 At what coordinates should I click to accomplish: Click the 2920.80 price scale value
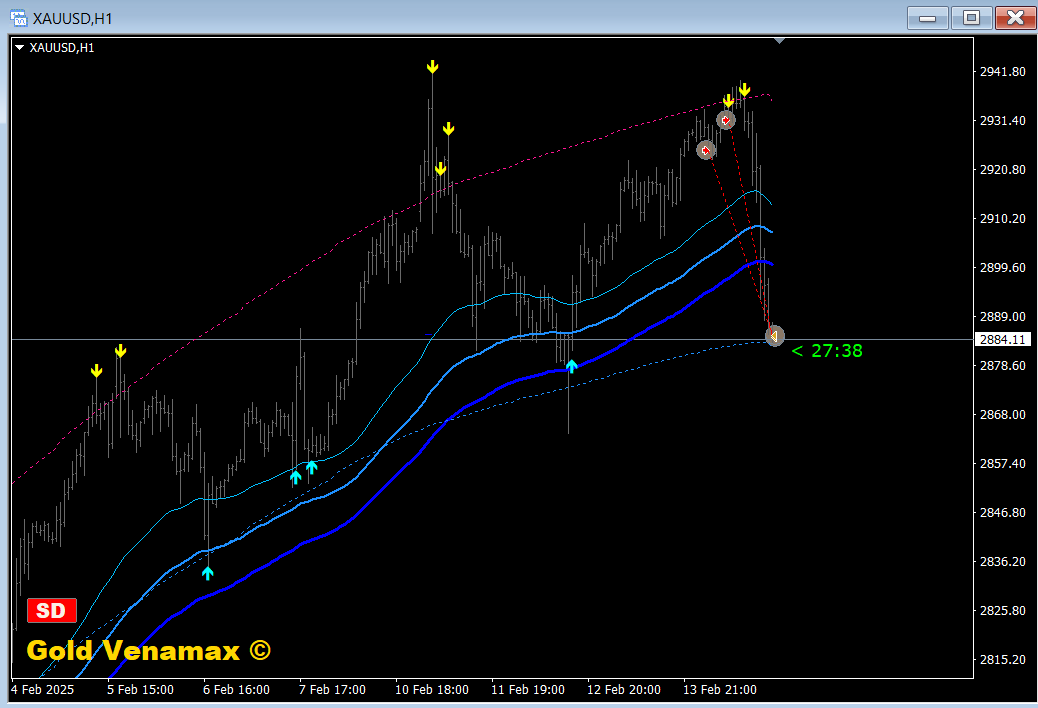point(1002,169)
